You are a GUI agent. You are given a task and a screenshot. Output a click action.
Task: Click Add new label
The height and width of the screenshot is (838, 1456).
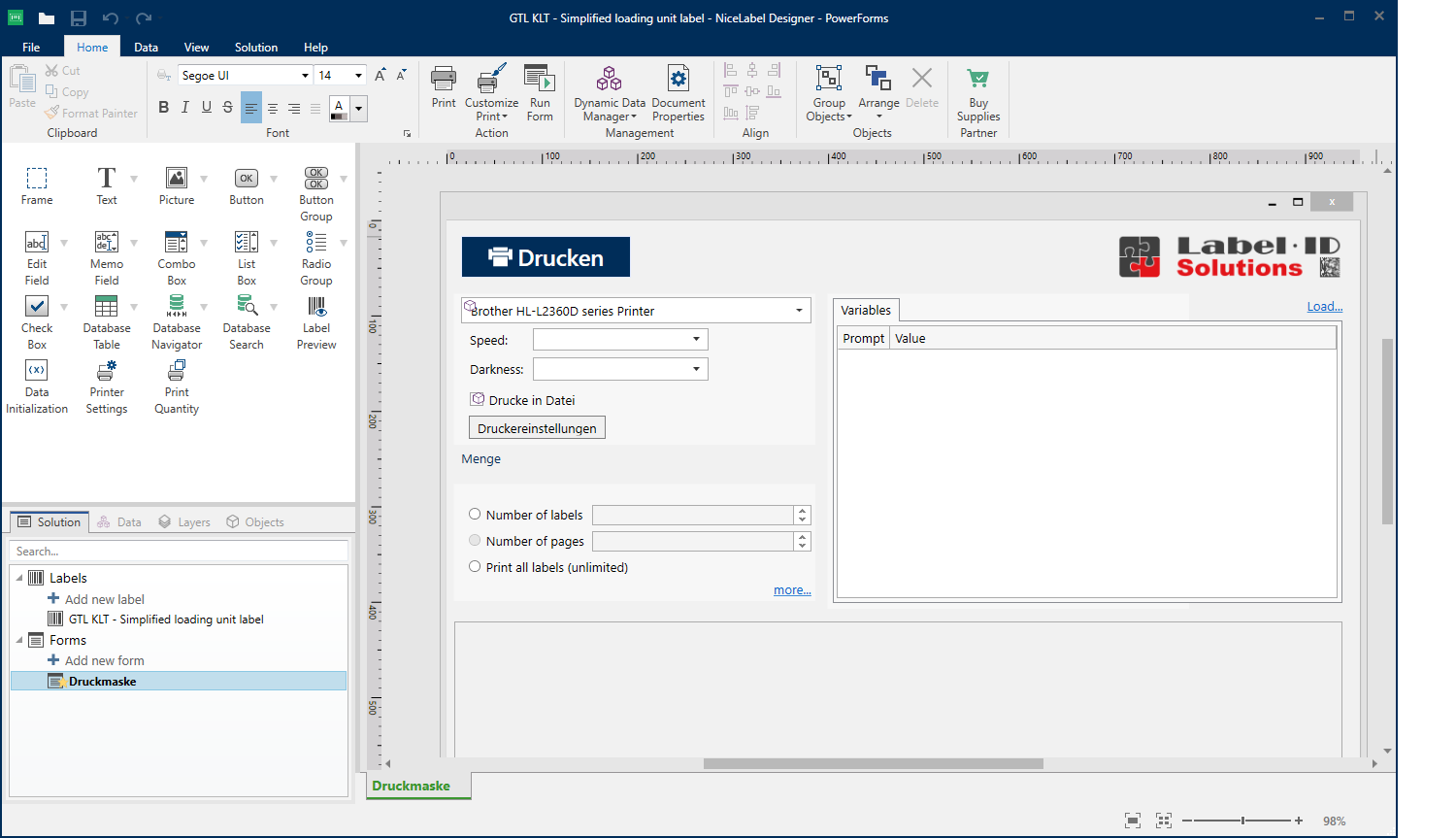point(96,599)
